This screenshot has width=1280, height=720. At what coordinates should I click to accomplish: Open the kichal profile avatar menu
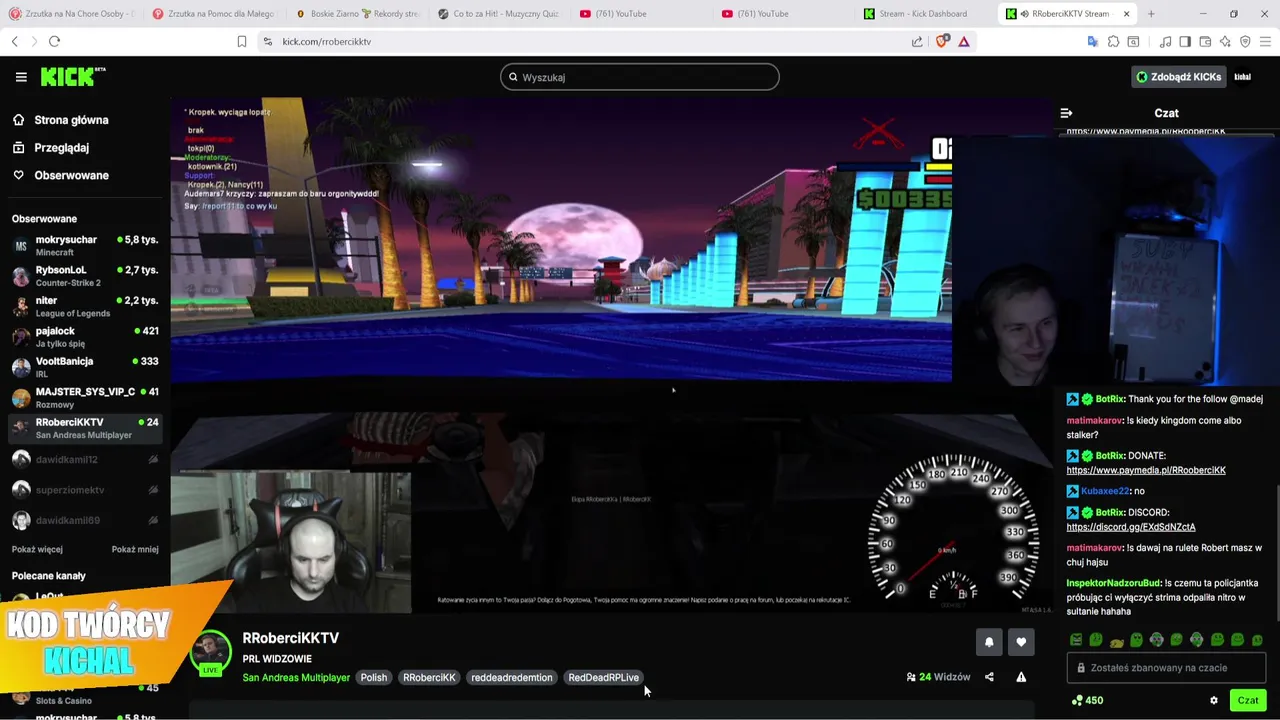pos(1243,77)
